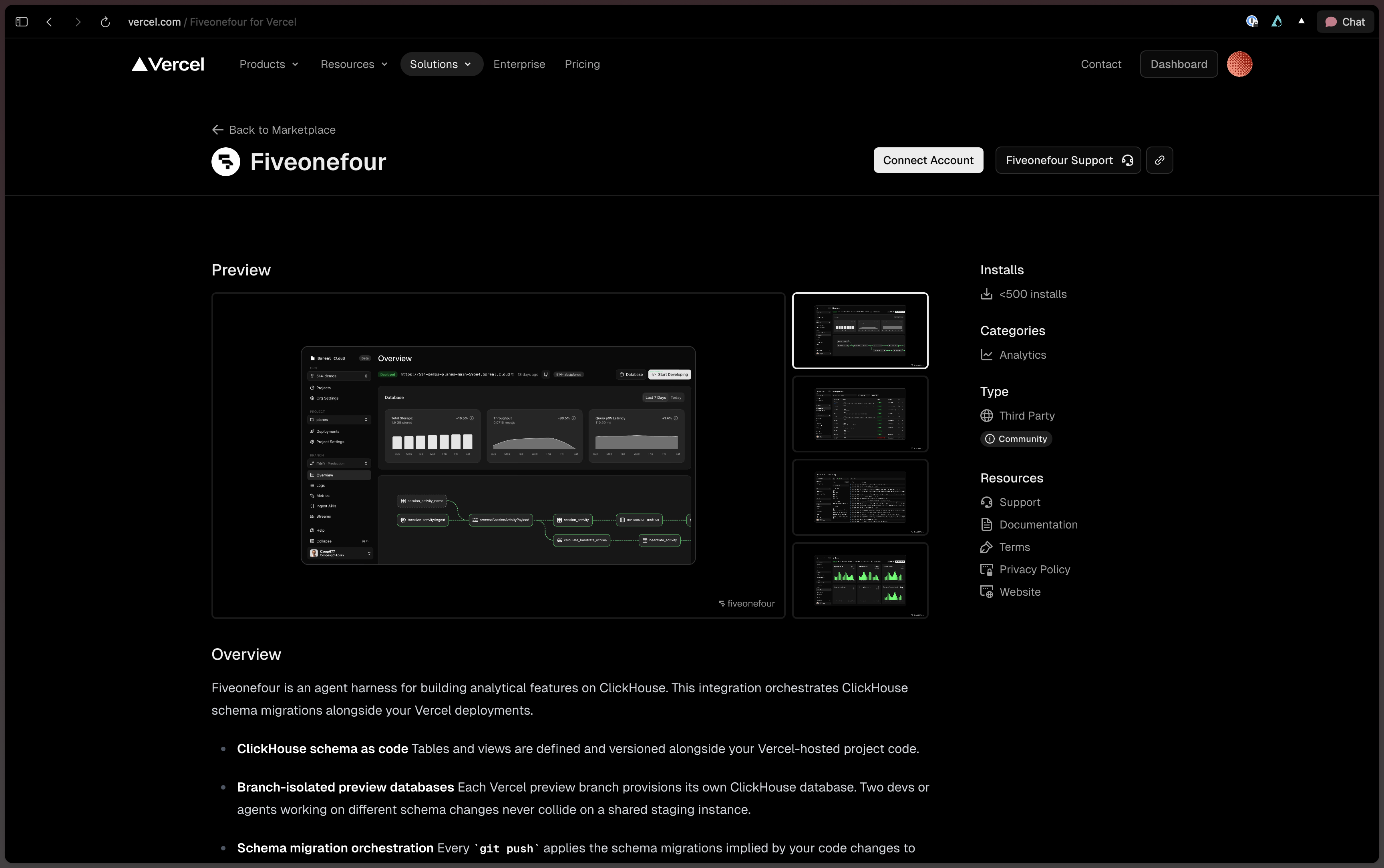Open the Documentation resource link

(x=1038, y=525)
